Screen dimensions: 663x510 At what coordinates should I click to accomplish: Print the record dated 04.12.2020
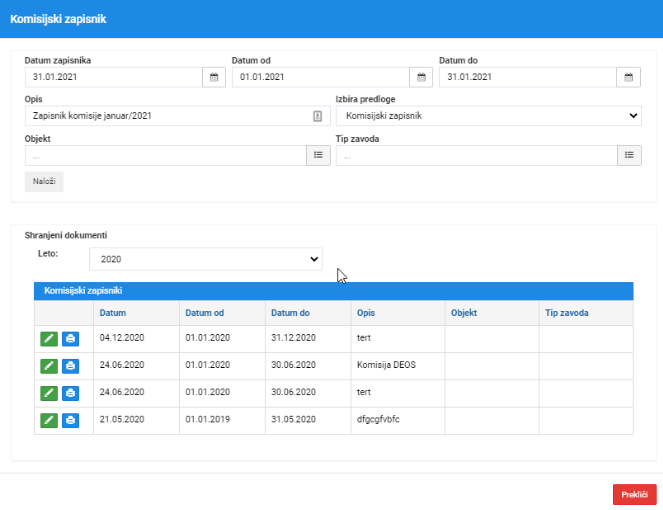click(x=71, y=339)
